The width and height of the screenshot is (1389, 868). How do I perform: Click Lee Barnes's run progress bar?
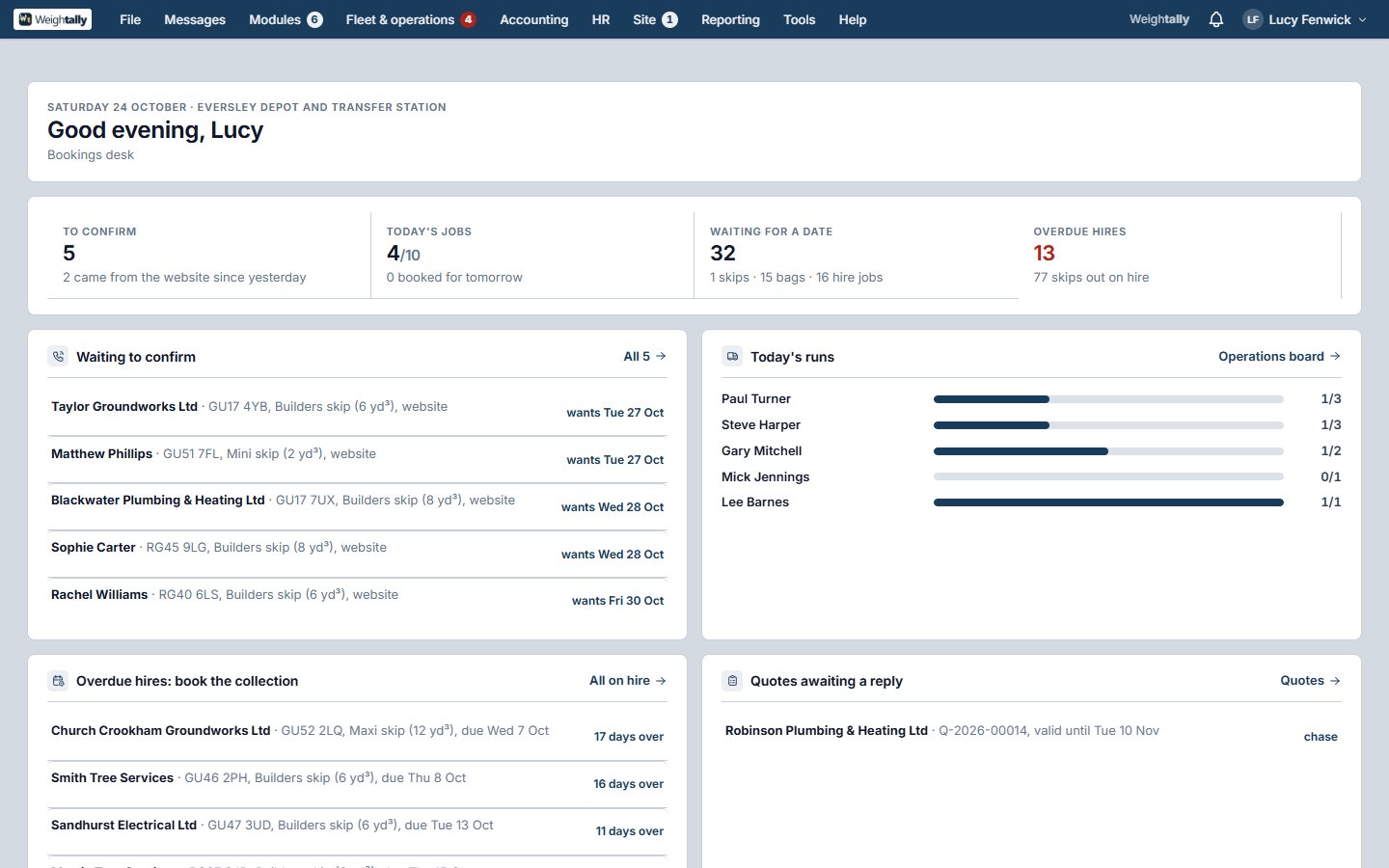[x=1108, y=502]
